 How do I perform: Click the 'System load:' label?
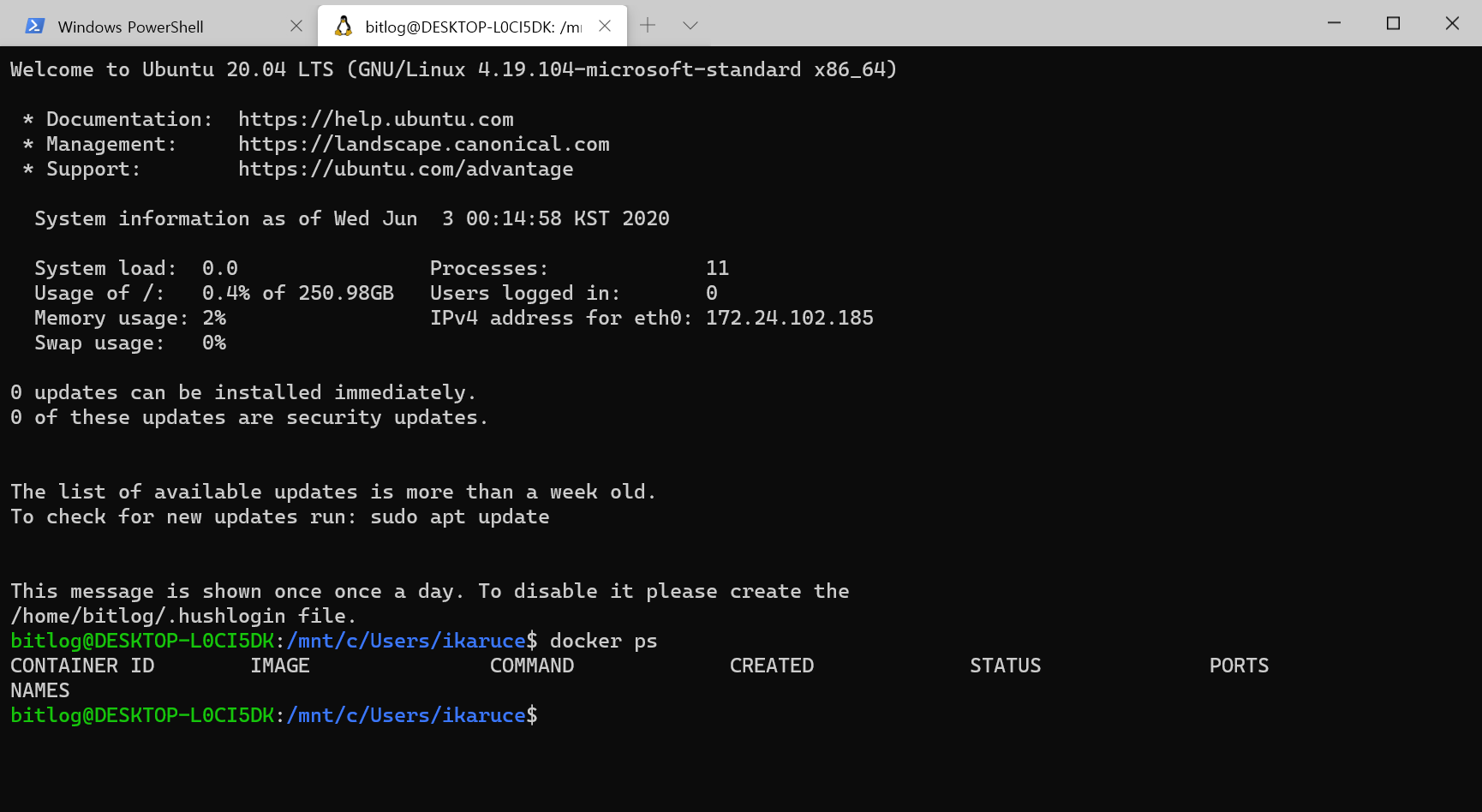tap(105, 268)
